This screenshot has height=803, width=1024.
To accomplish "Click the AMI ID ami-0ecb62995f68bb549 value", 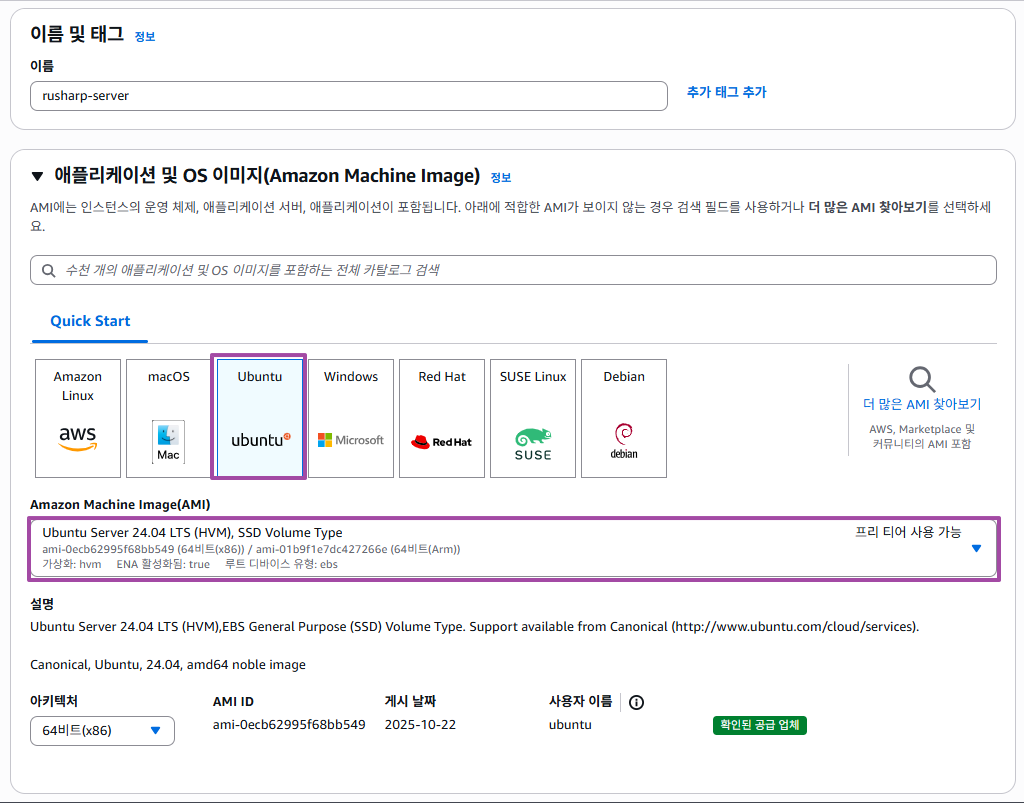I will tap(289, 725).
